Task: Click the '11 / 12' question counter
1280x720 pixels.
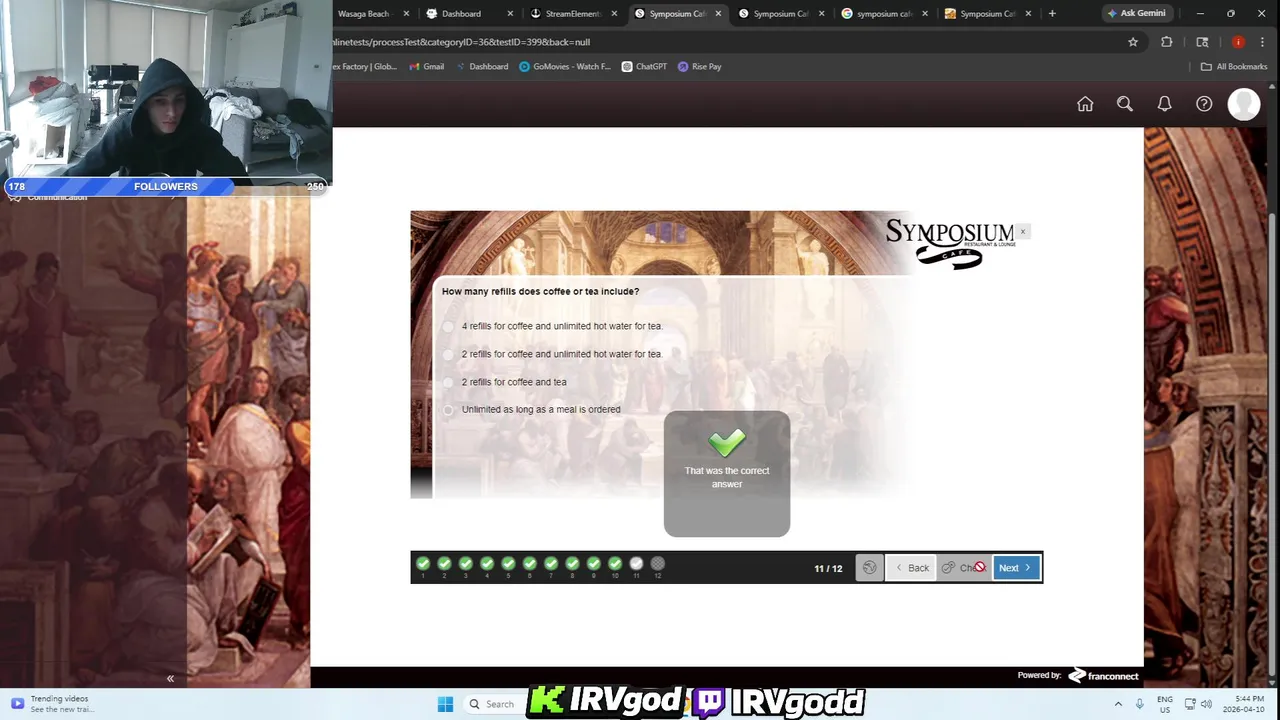Action: [x=828, y=569]
